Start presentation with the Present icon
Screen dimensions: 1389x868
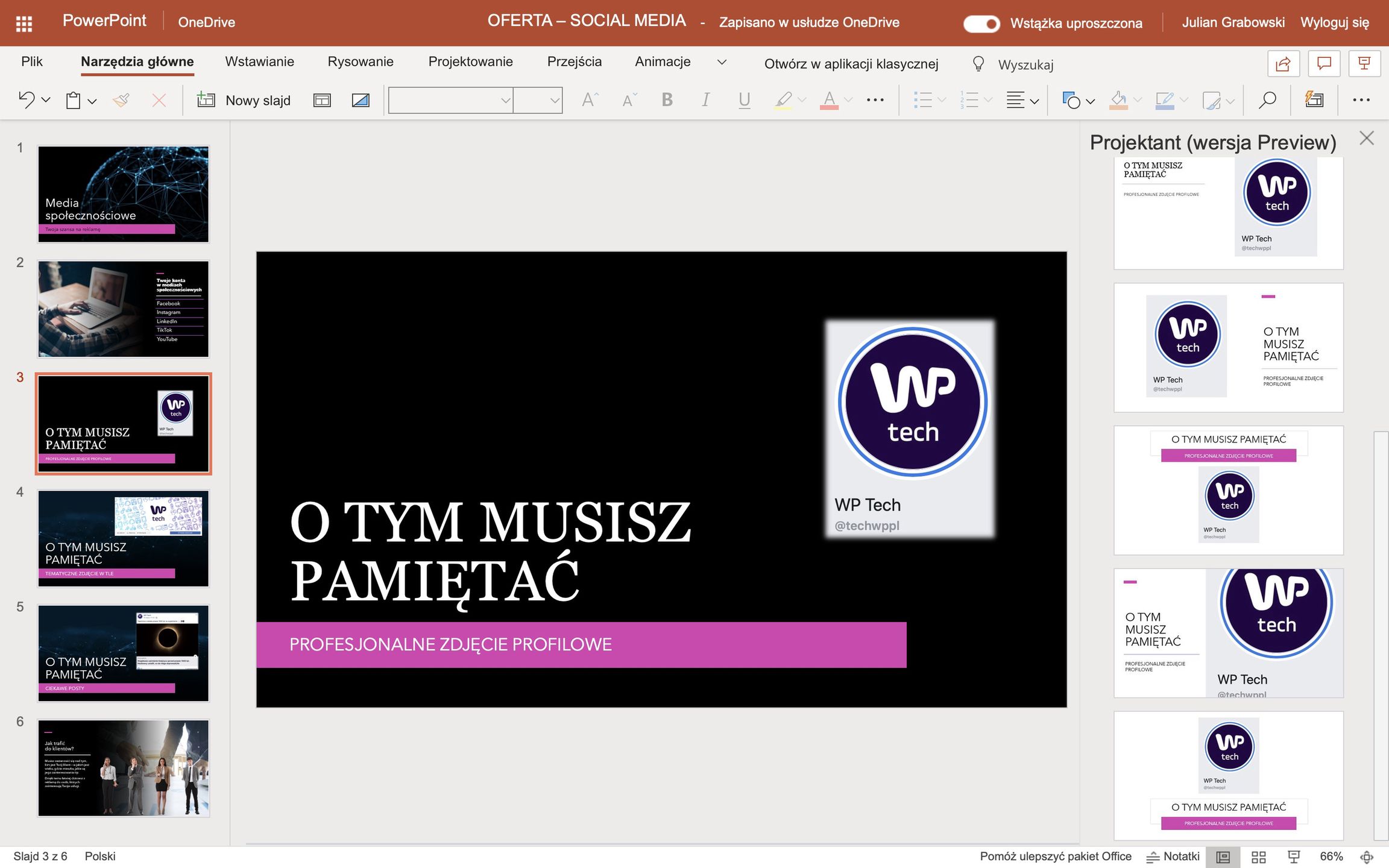point(1364,64)
